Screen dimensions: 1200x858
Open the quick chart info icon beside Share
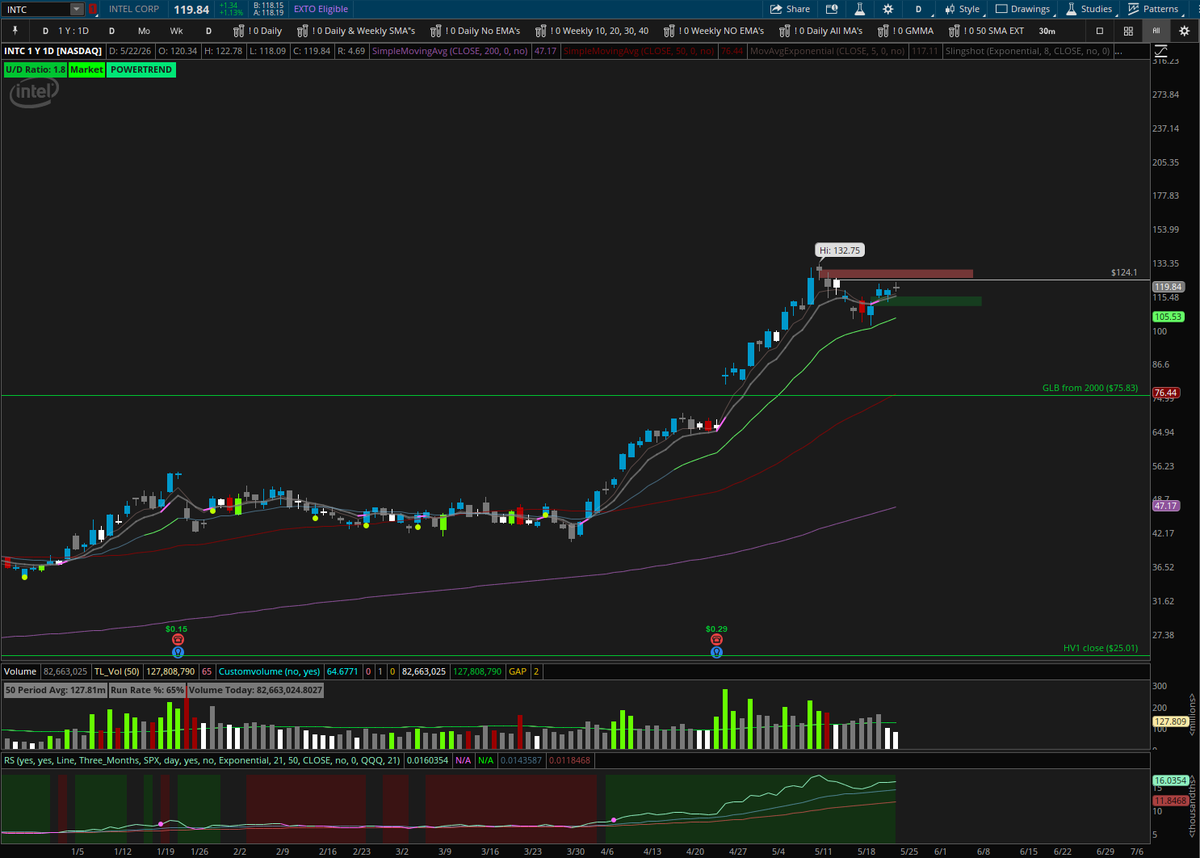831,9
